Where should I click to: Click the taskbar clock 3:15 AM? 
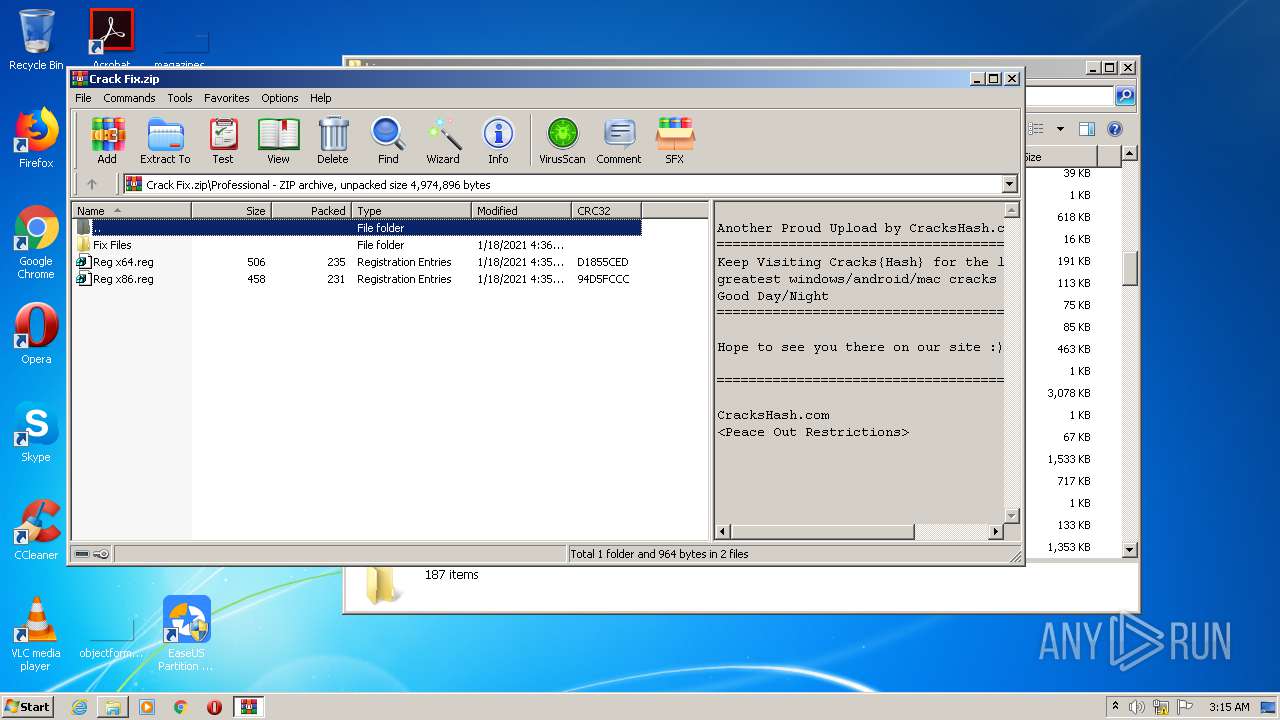[1229, 707]
